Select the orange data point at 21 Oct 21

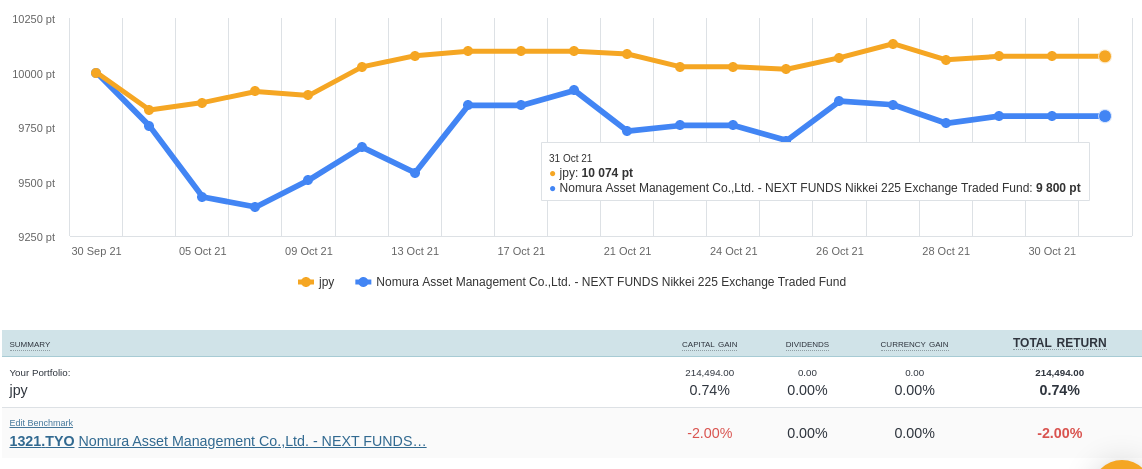coord(627,54)
